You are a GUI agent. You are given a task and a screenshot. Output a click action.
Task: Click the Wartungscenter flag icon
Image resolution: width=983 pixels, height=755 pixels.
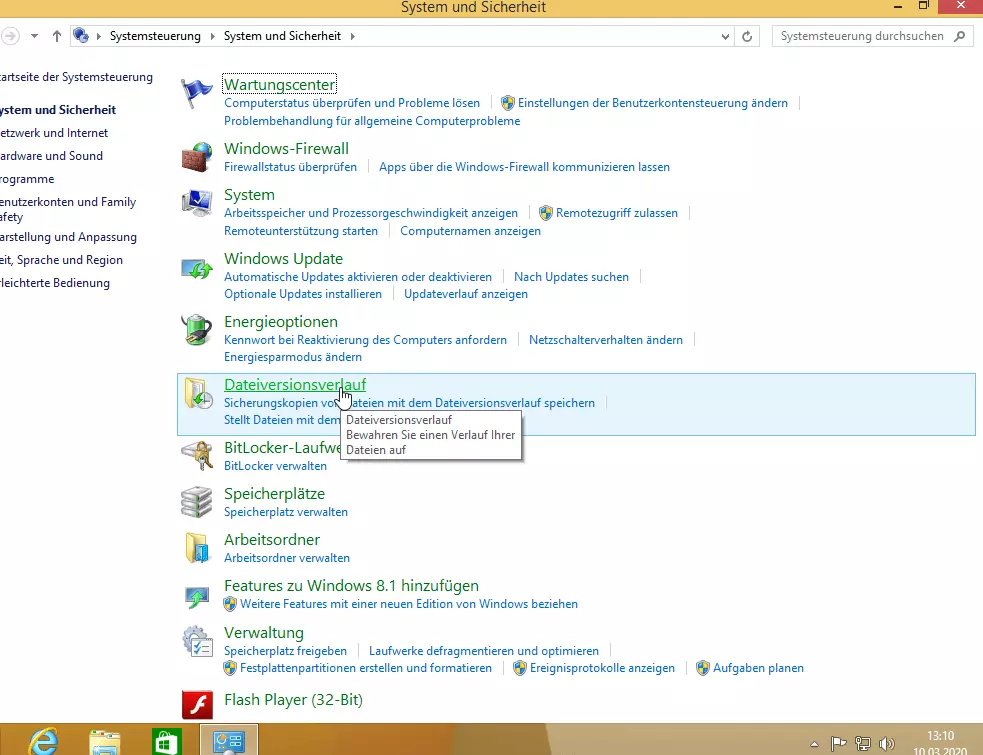point(197,94)
